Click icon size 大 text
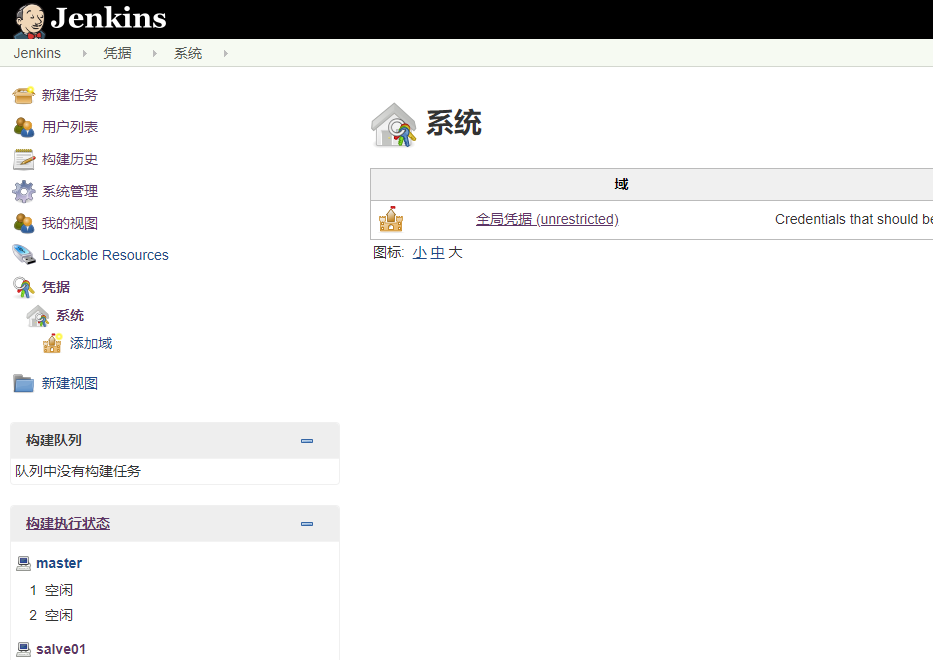Screen dimensions: 933x660 tap(455, 253)
